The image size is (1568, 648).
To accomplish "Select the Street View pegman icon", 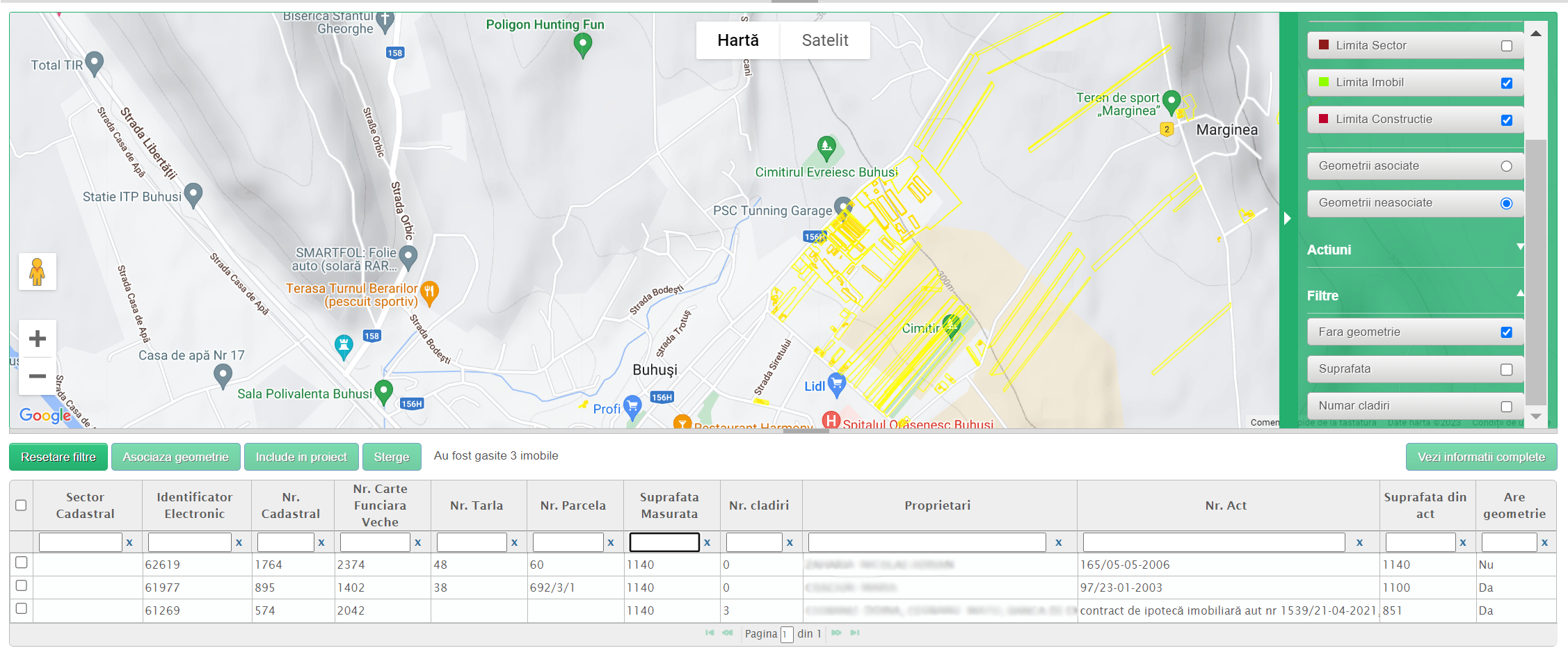I will [38, 272].
